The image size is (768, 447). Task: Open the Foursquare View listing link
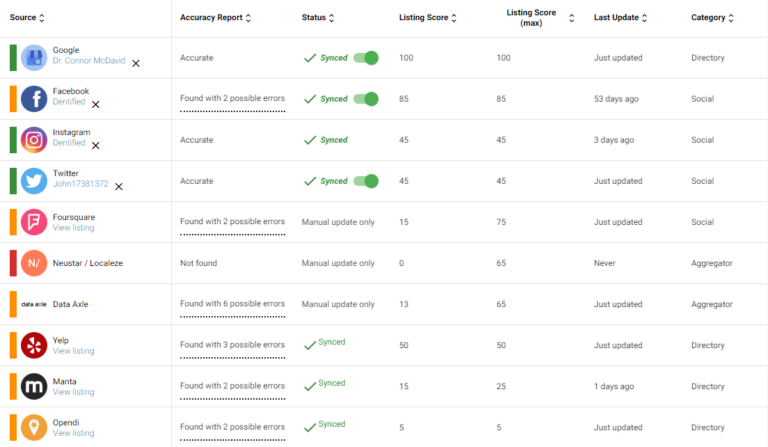point(73,228)
